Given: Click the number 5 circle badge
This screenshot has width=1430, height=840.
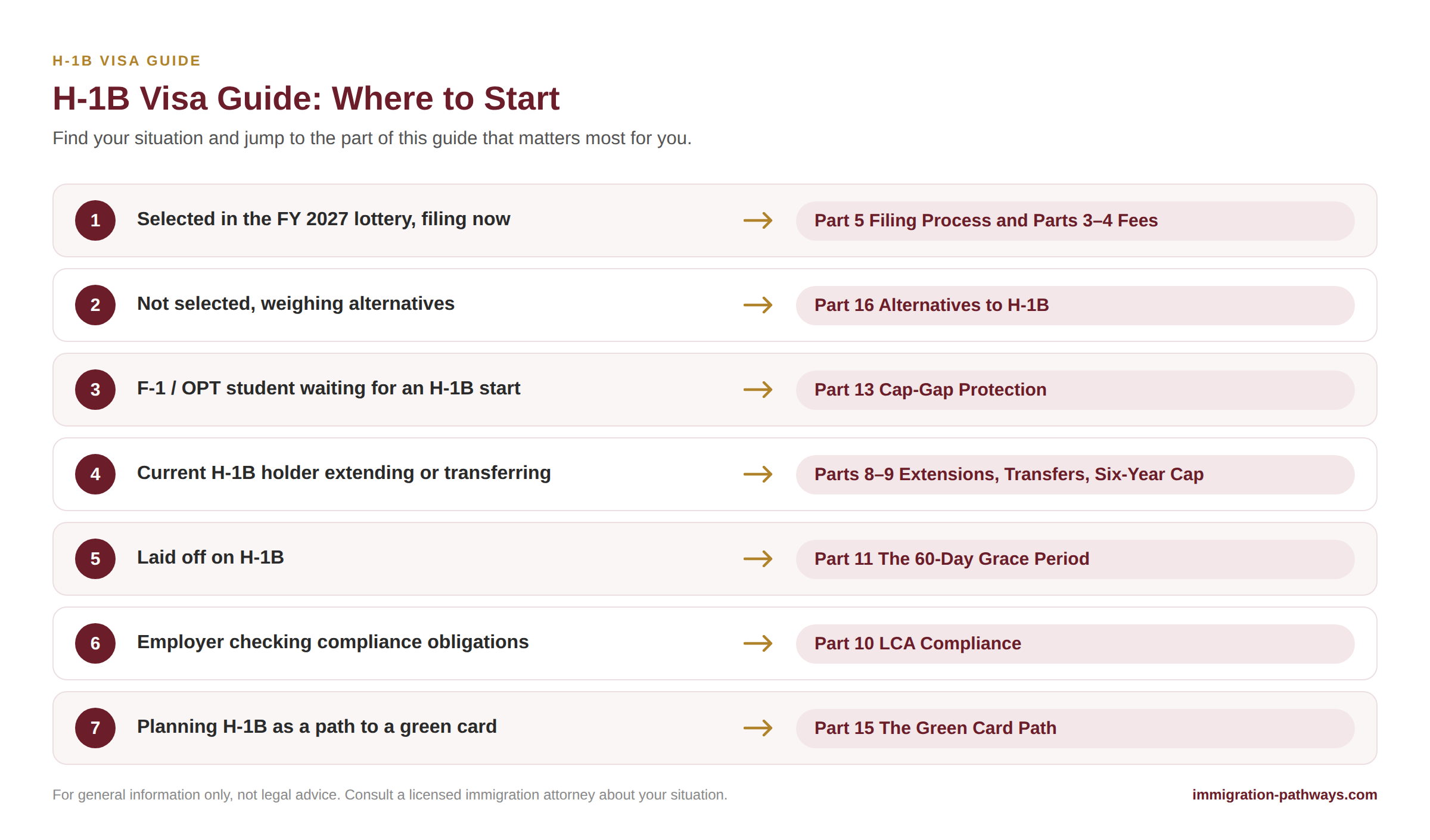Looking at the screenshot, I should [95, 559].
